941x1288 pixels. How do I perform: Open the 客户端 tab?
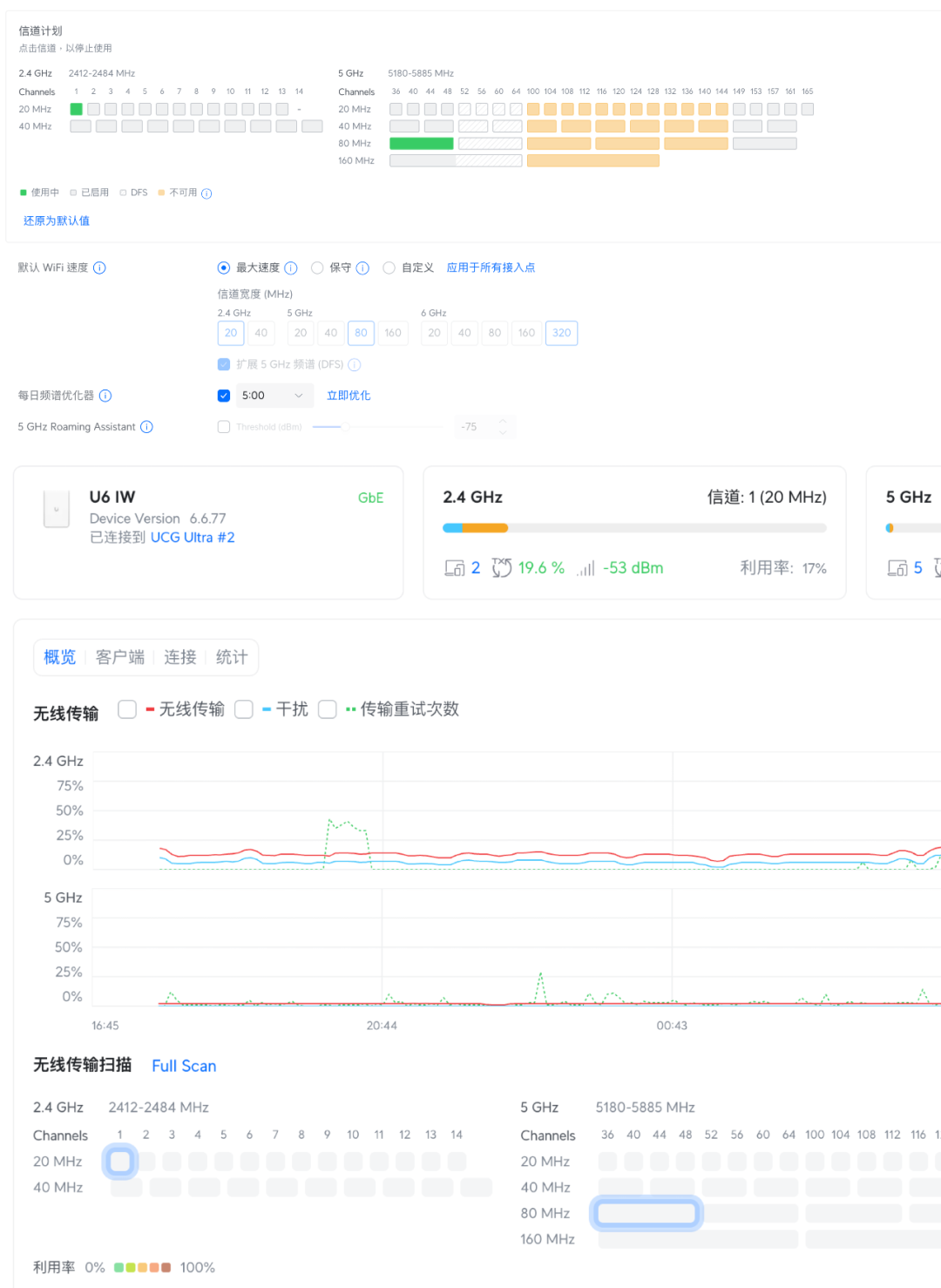click(x=120, y=657)
